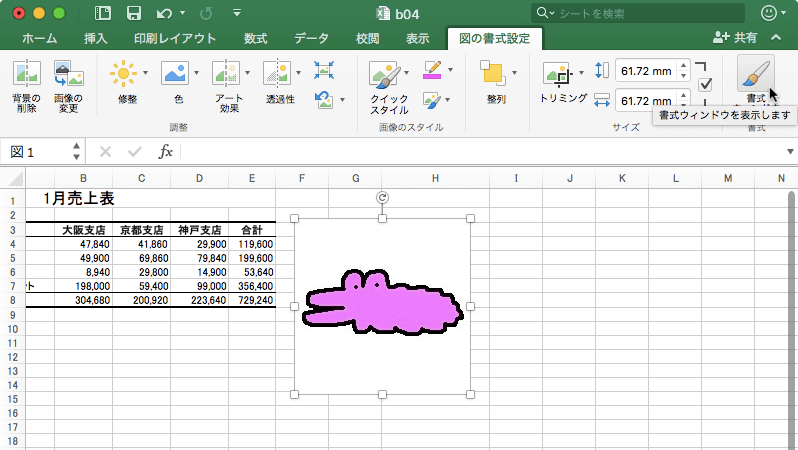798x450 pixels.
Task: Click the fx insert function icon
Action: 165,151
